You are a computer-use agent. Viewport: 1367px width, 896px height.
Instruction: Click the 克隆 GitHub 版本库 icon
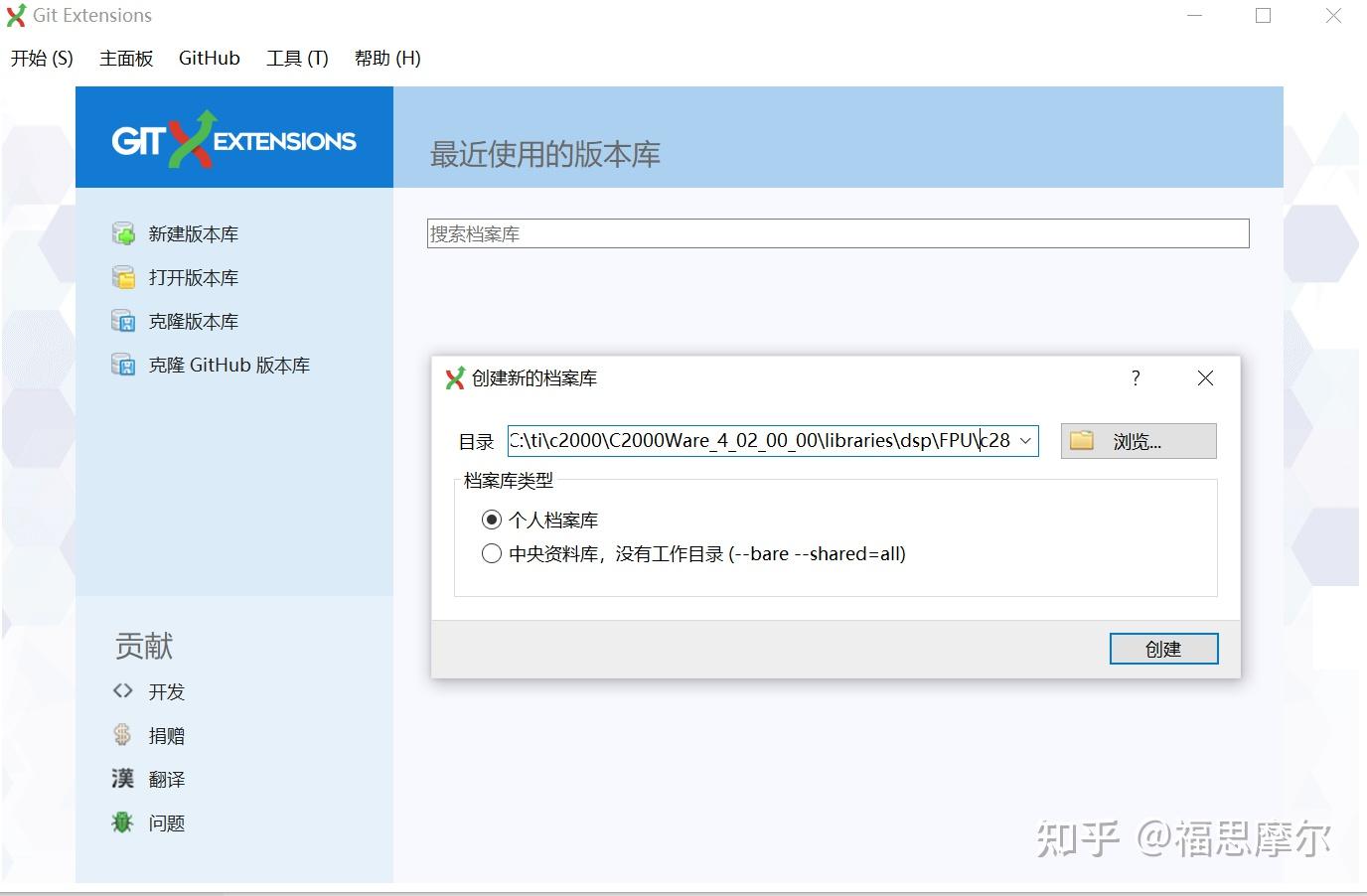(x=123, y=365)
